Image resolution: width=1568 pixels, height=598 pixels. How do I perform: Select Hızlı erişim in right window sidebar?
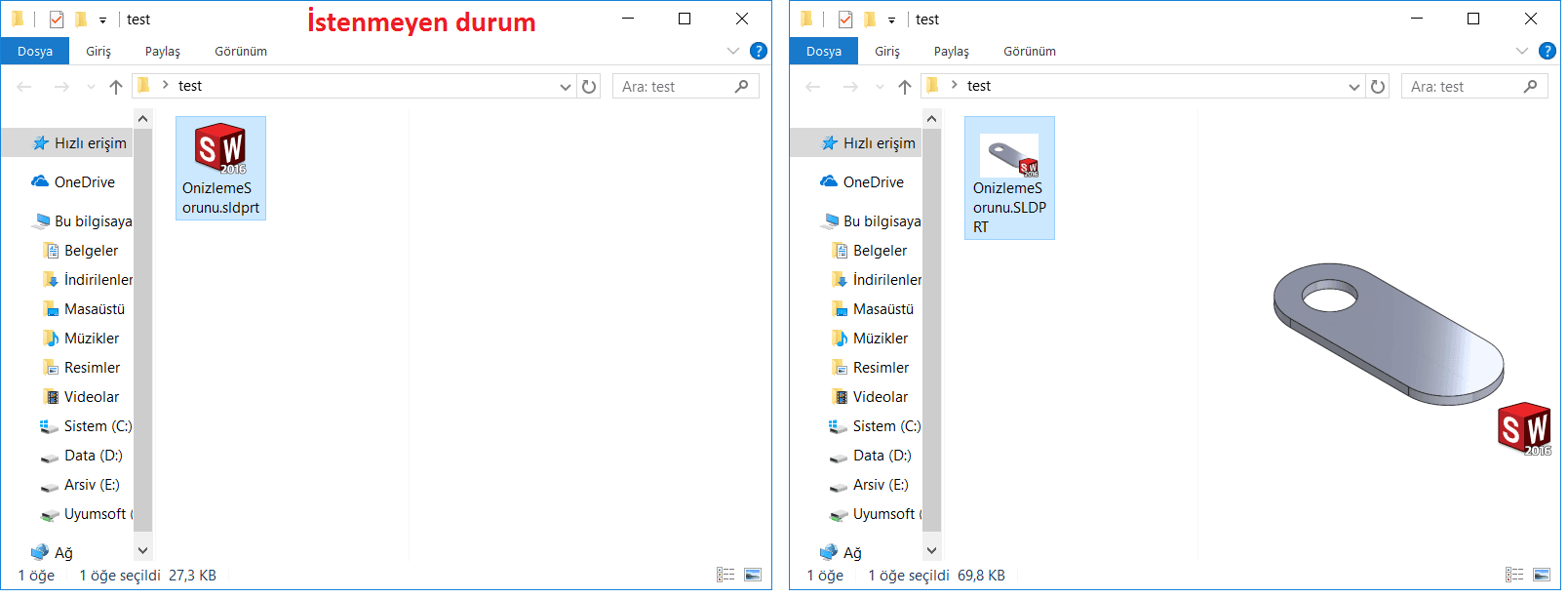[867, 143]
